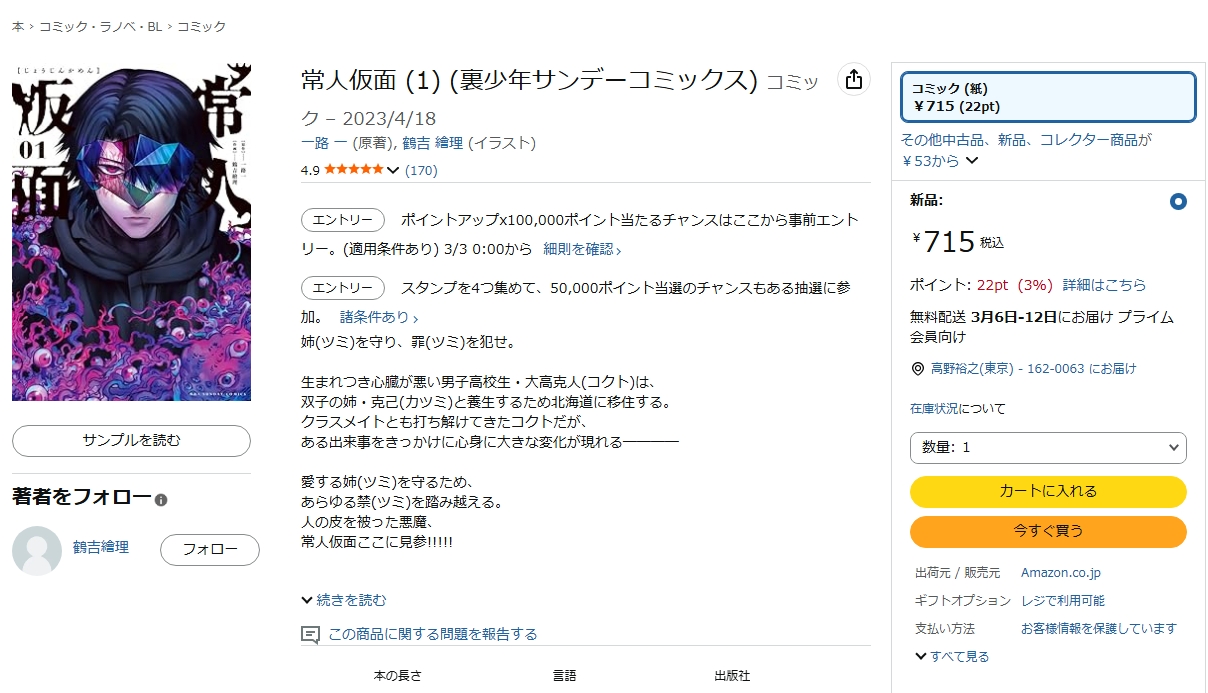The width and height of the screenshot is (1208, 693).
Task: Click the report issue speech bubble icon
Action: [x=311, y=634]
